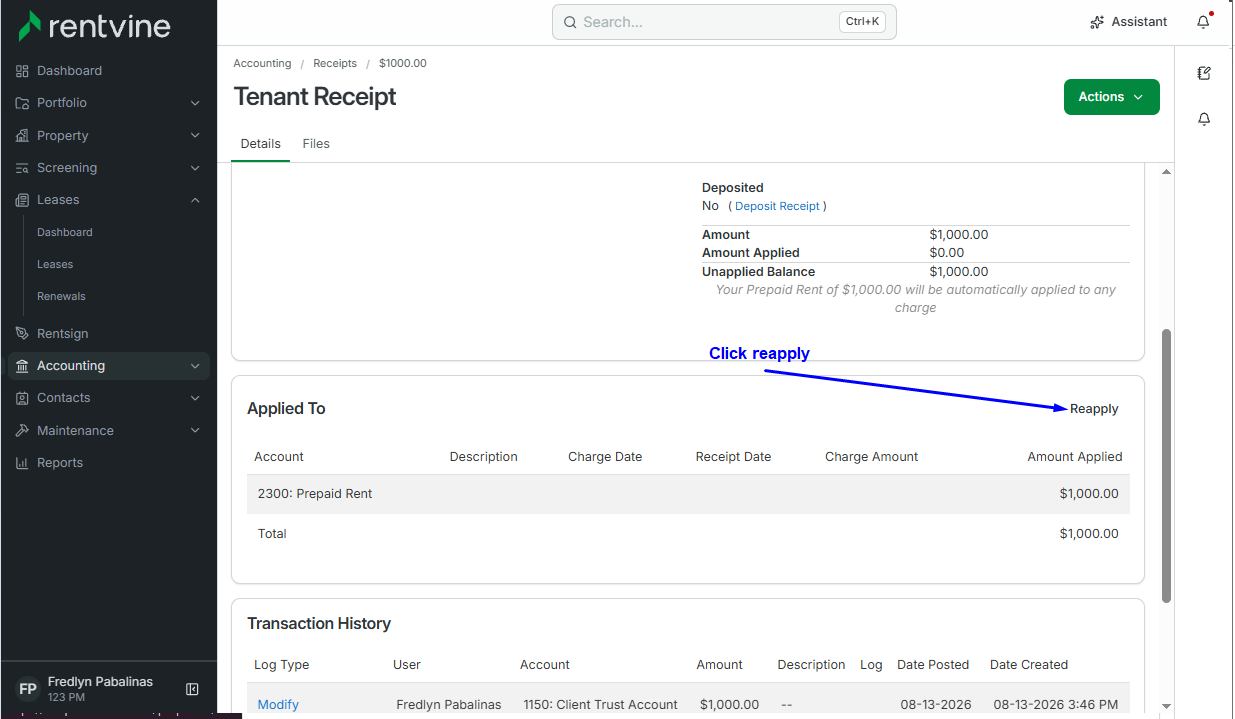Expand the Accounting menu chevron
The height and width of the screenshot is (719, 1235).
click(195, 366)
